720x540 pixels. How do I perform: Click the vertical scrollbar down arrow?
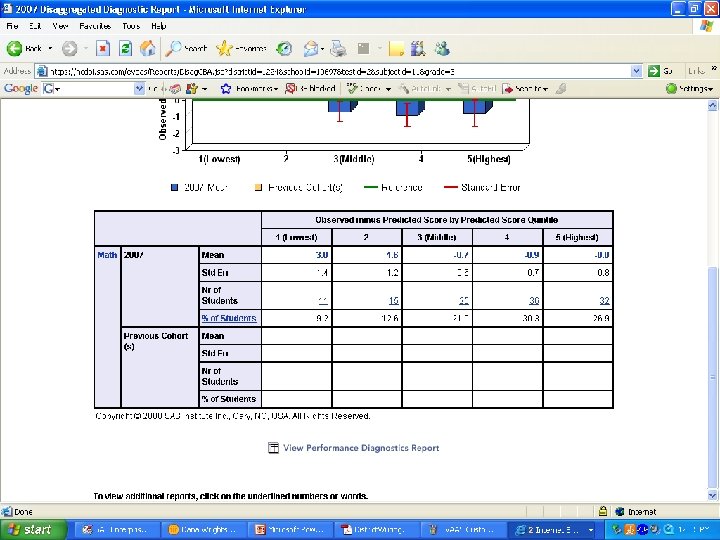712,495
